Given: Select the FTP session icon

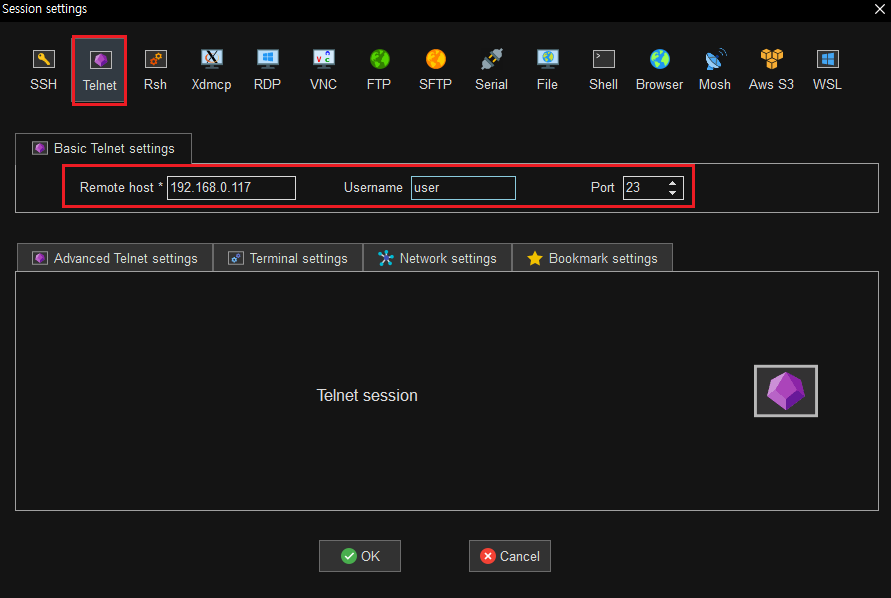Looking at the screenshot, I should click(379, 70).
